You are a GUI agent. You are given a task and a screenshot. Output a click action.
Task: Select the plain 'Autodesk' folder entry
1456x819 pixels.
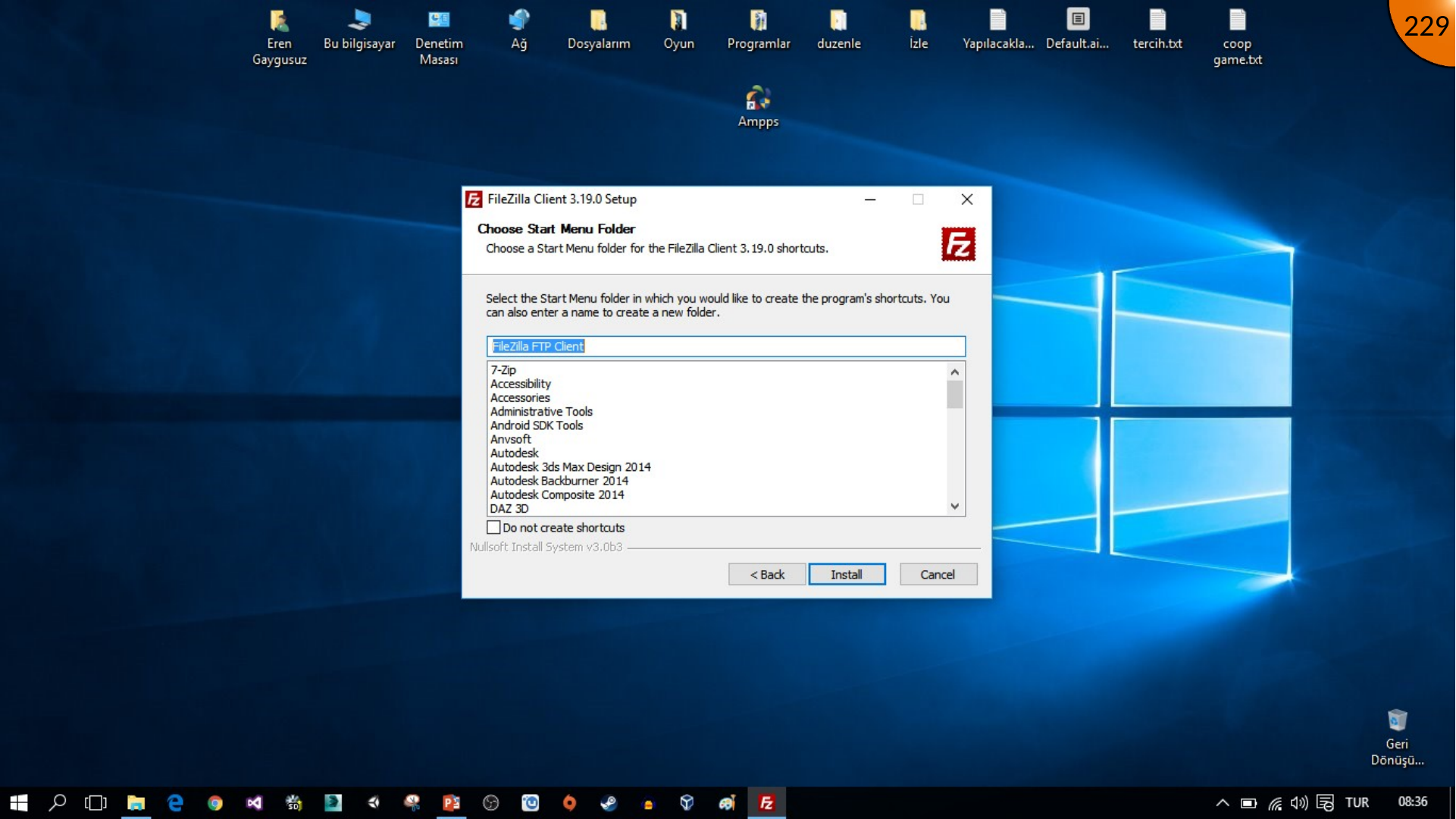[514, 453]
